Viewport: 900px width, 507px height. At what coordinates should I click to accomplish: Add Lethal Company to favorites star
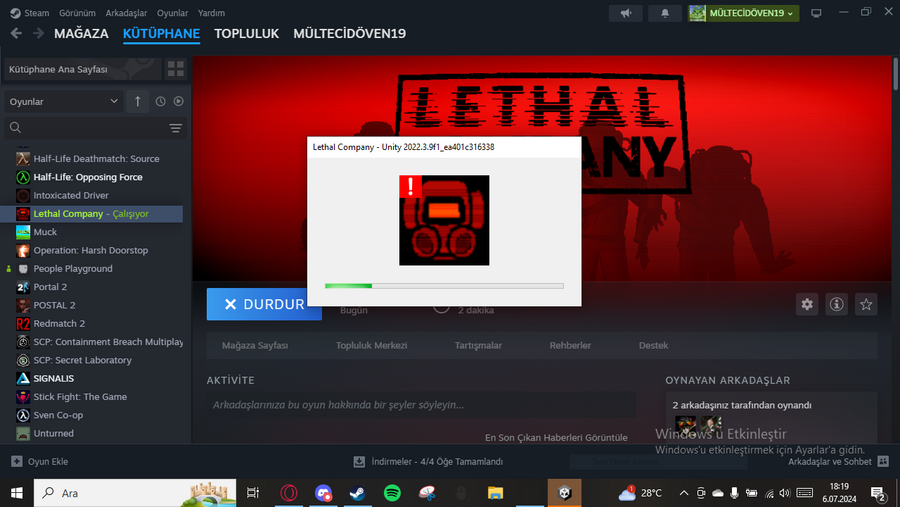point(866,304)
